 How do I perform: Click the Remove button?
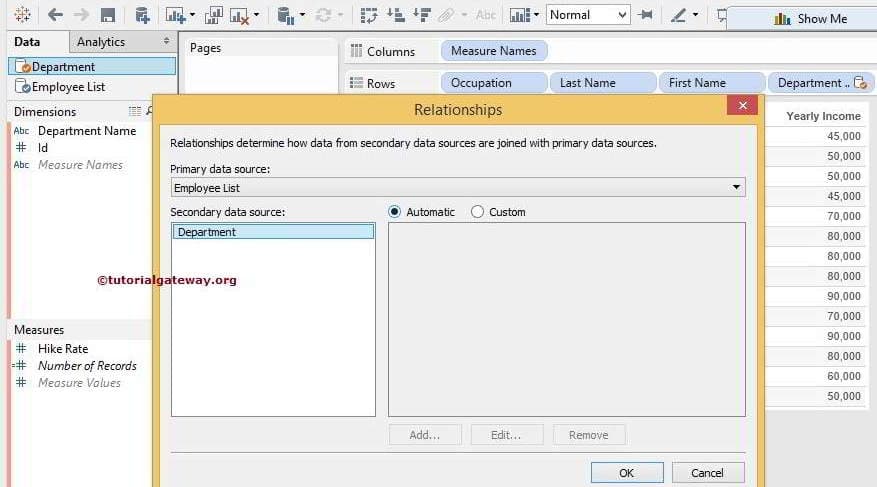(589, 435)
